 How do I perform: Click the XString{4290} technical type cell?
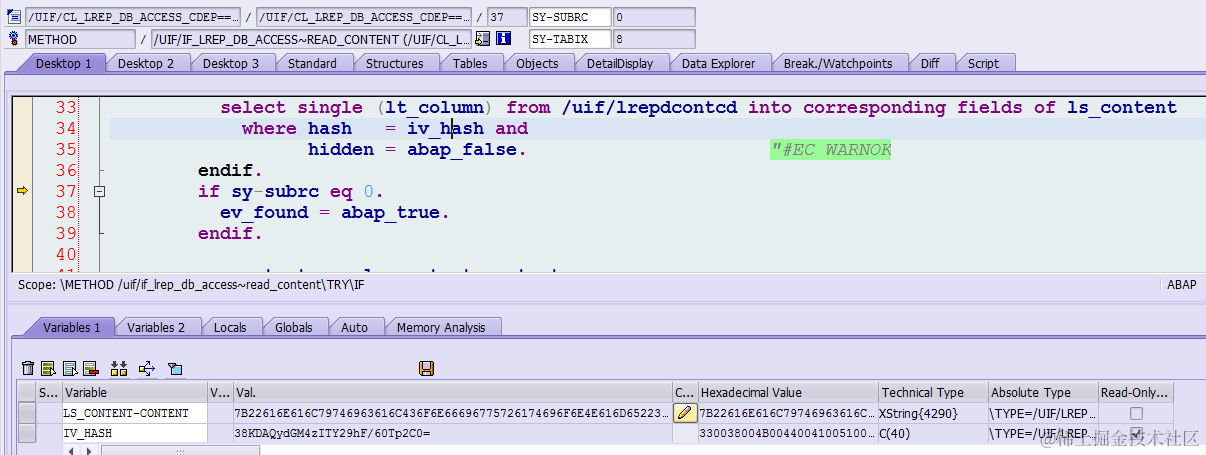pyautogui.click(x=932, y=412)
